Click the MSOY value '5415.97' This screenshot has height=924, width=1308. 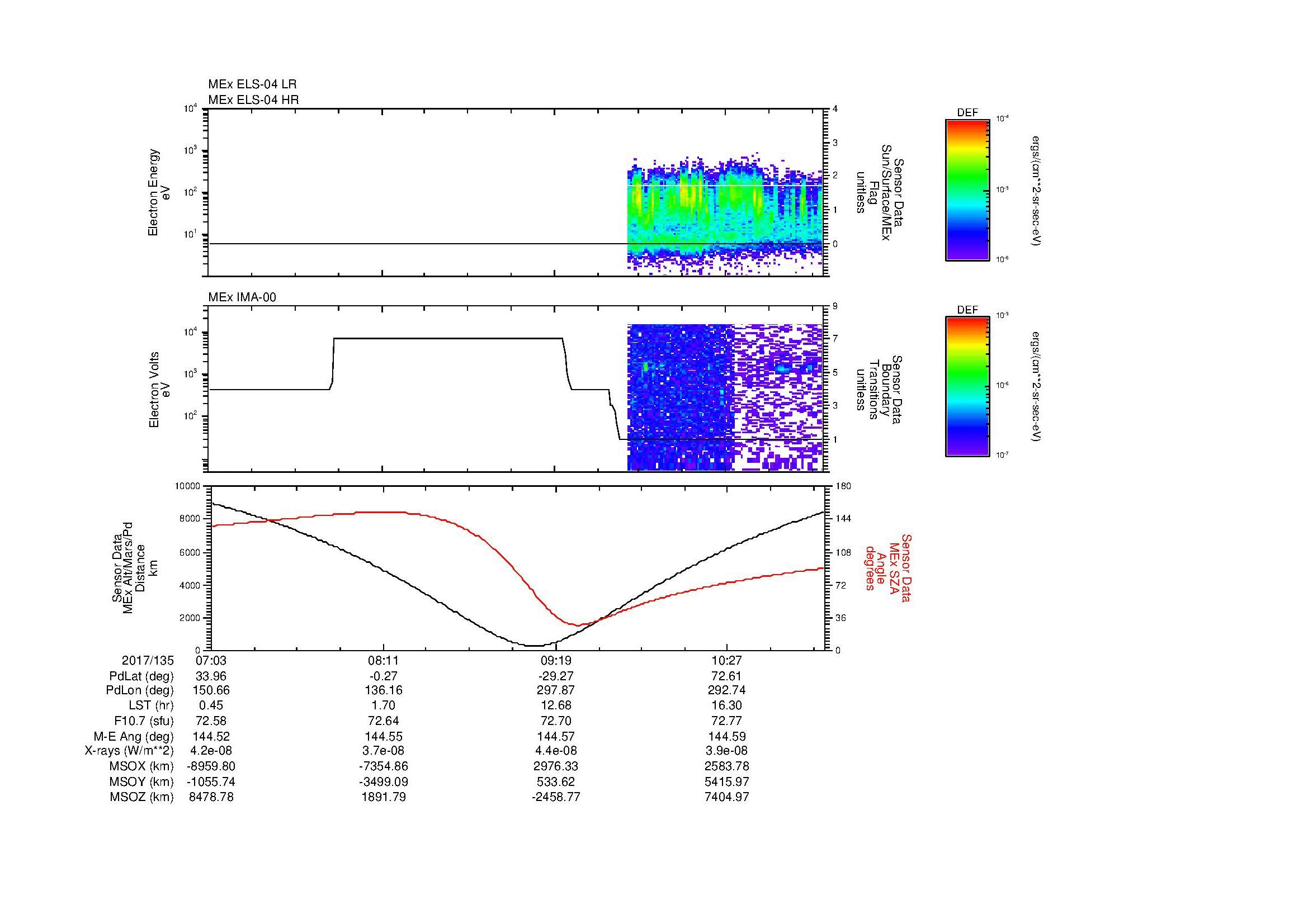tap(727, 782)
